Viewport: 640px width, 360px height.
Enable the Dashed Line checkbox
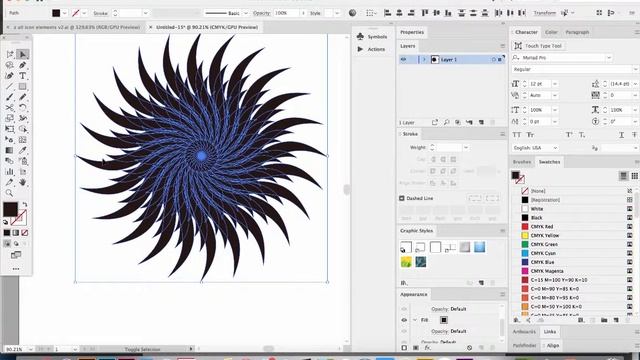point(402,198)
